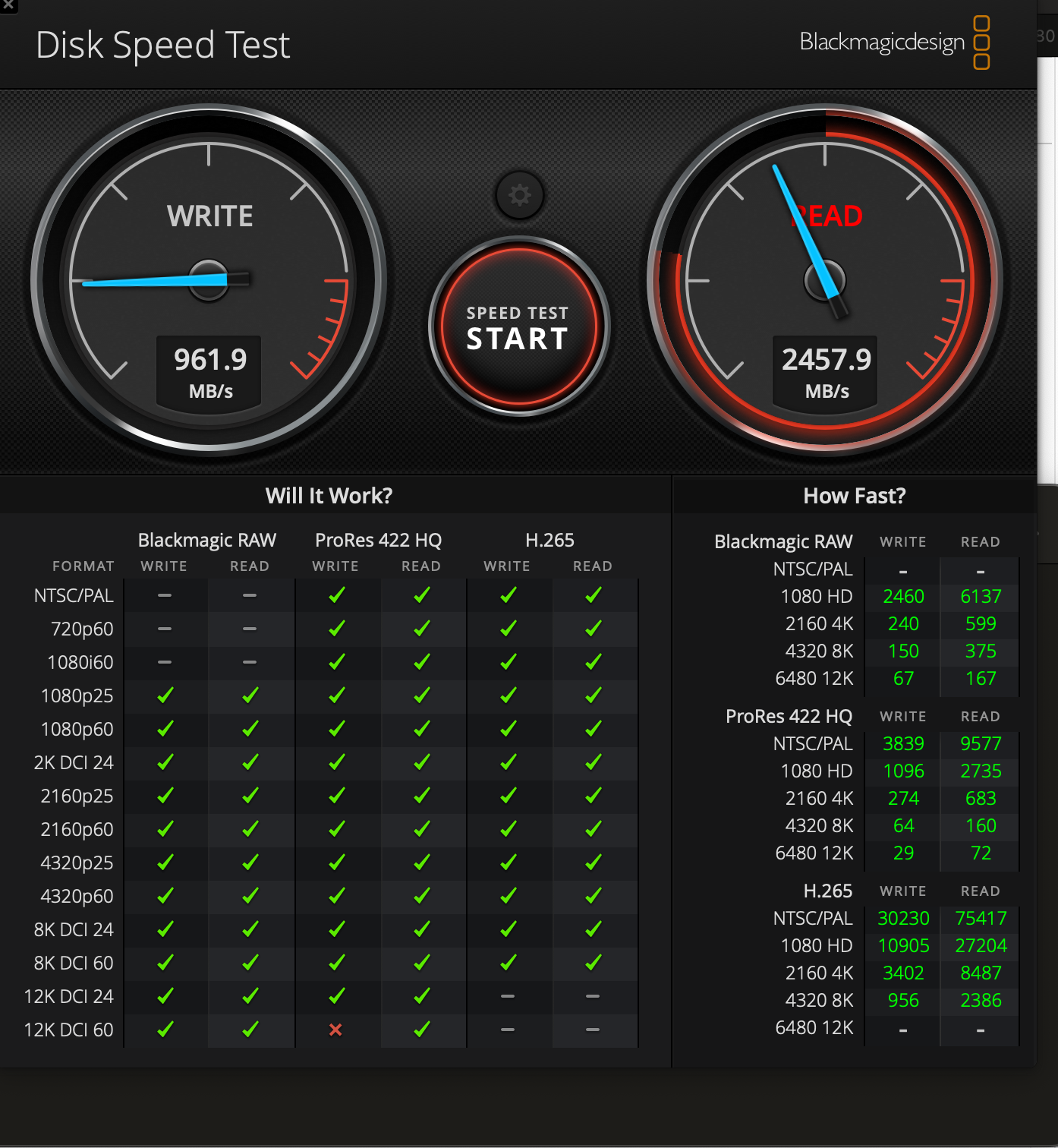Click ProRes 422 HQ 6480 12K write value 29
Screen dimensions: 1058x1148
click(x=903, y=853)
